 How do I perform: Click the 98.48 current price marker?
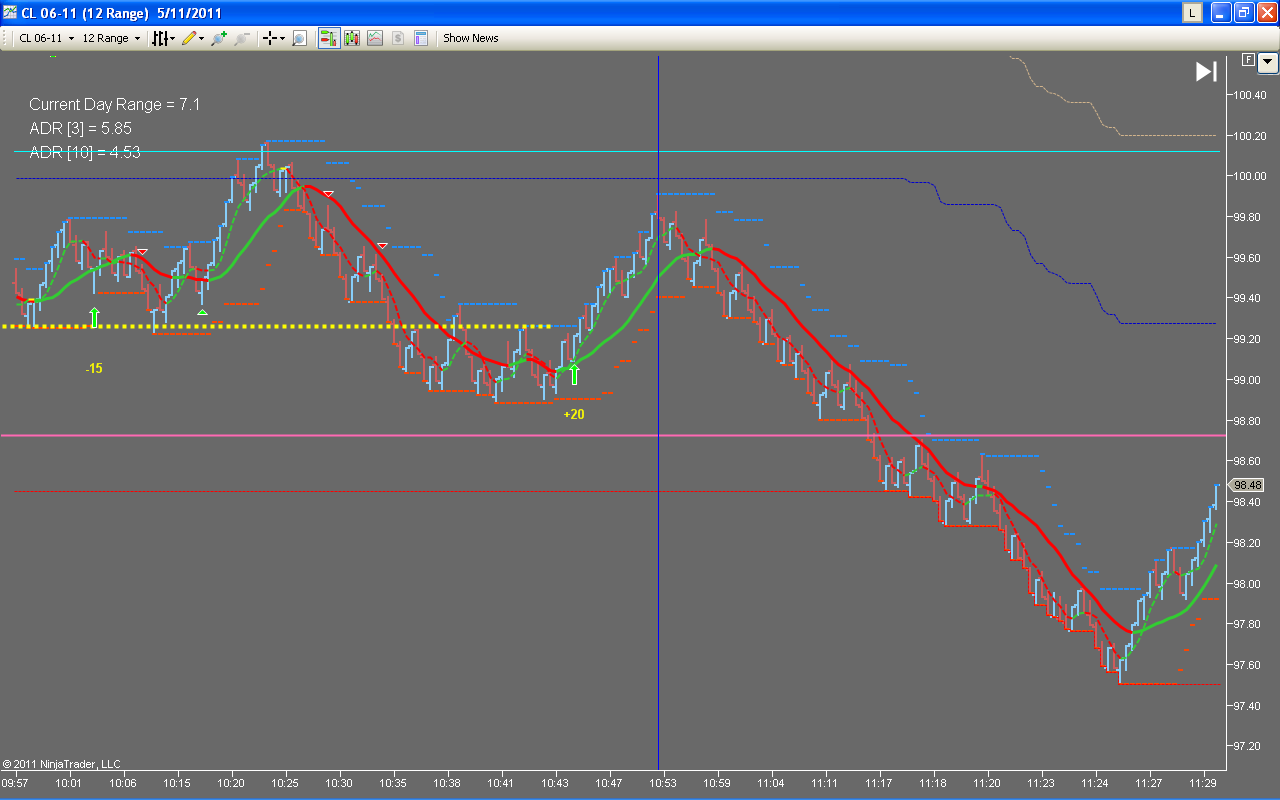coord(1248,485)
